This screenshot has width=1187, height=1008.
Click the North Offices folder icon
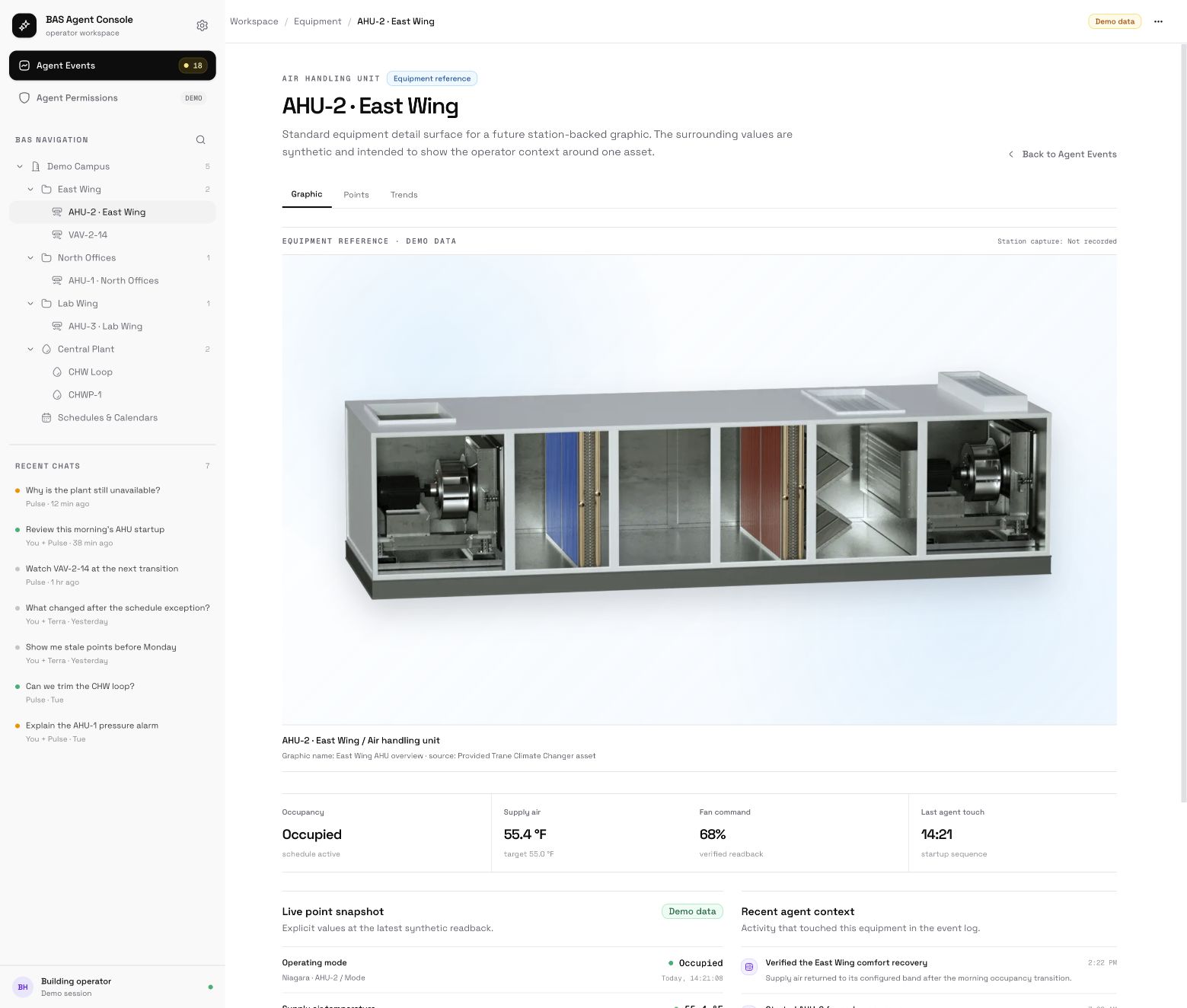click(x=46, y=258)
